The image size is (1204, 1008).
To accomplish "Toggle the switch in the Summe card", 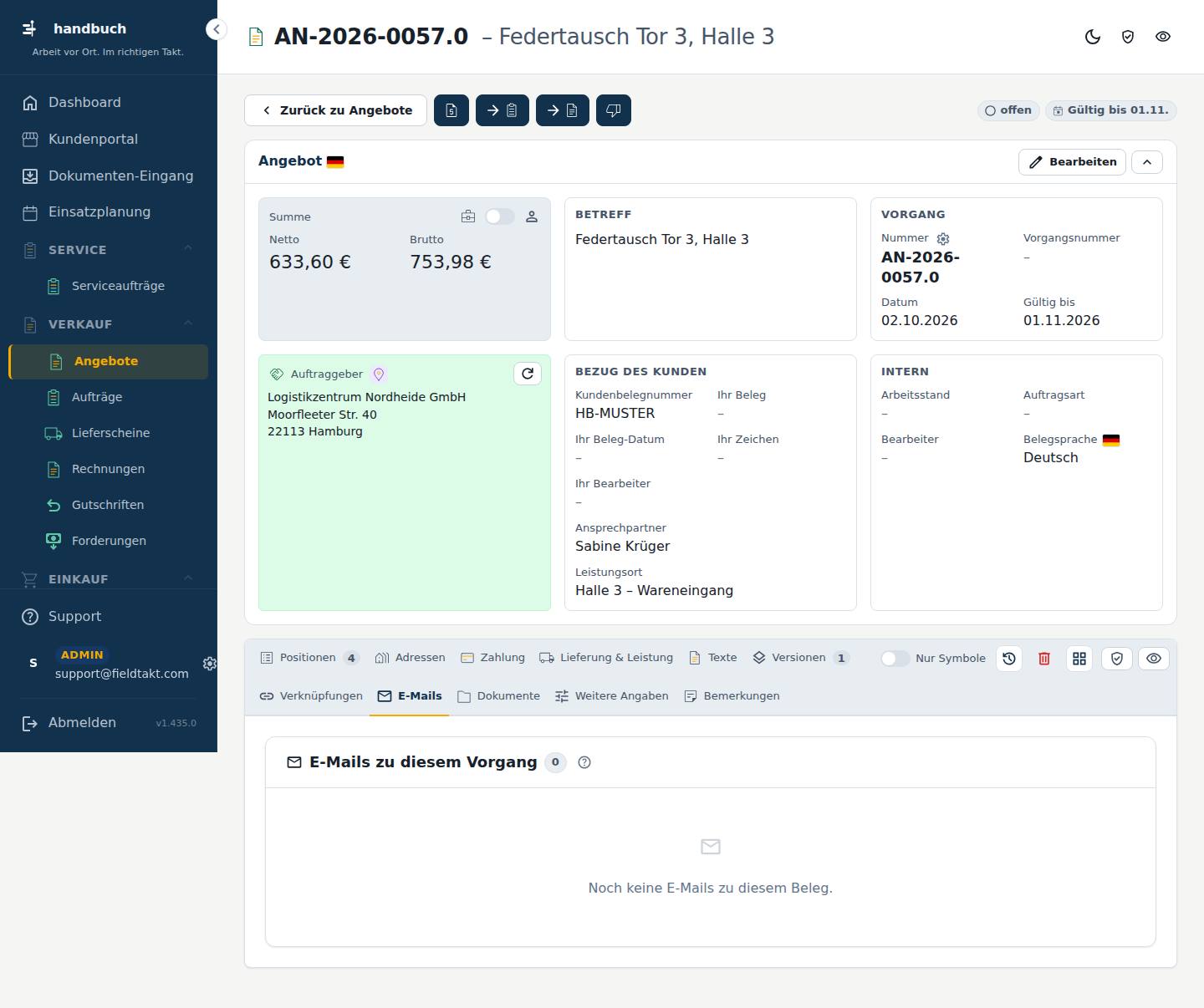I will click(500, 216).
